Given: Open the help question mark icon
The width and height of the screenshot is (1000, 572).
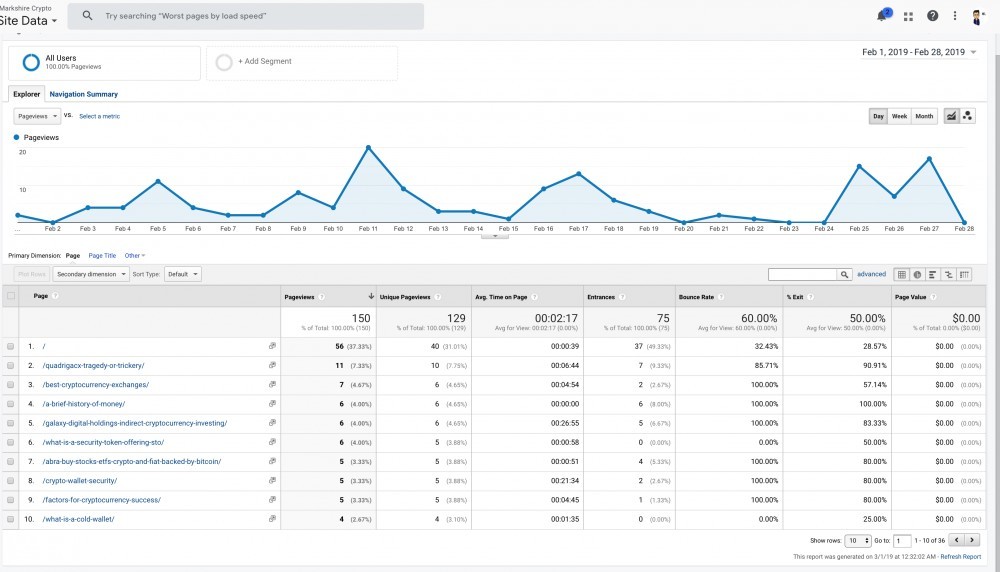Looking at the screenshot, I should (x=932, y=16).
